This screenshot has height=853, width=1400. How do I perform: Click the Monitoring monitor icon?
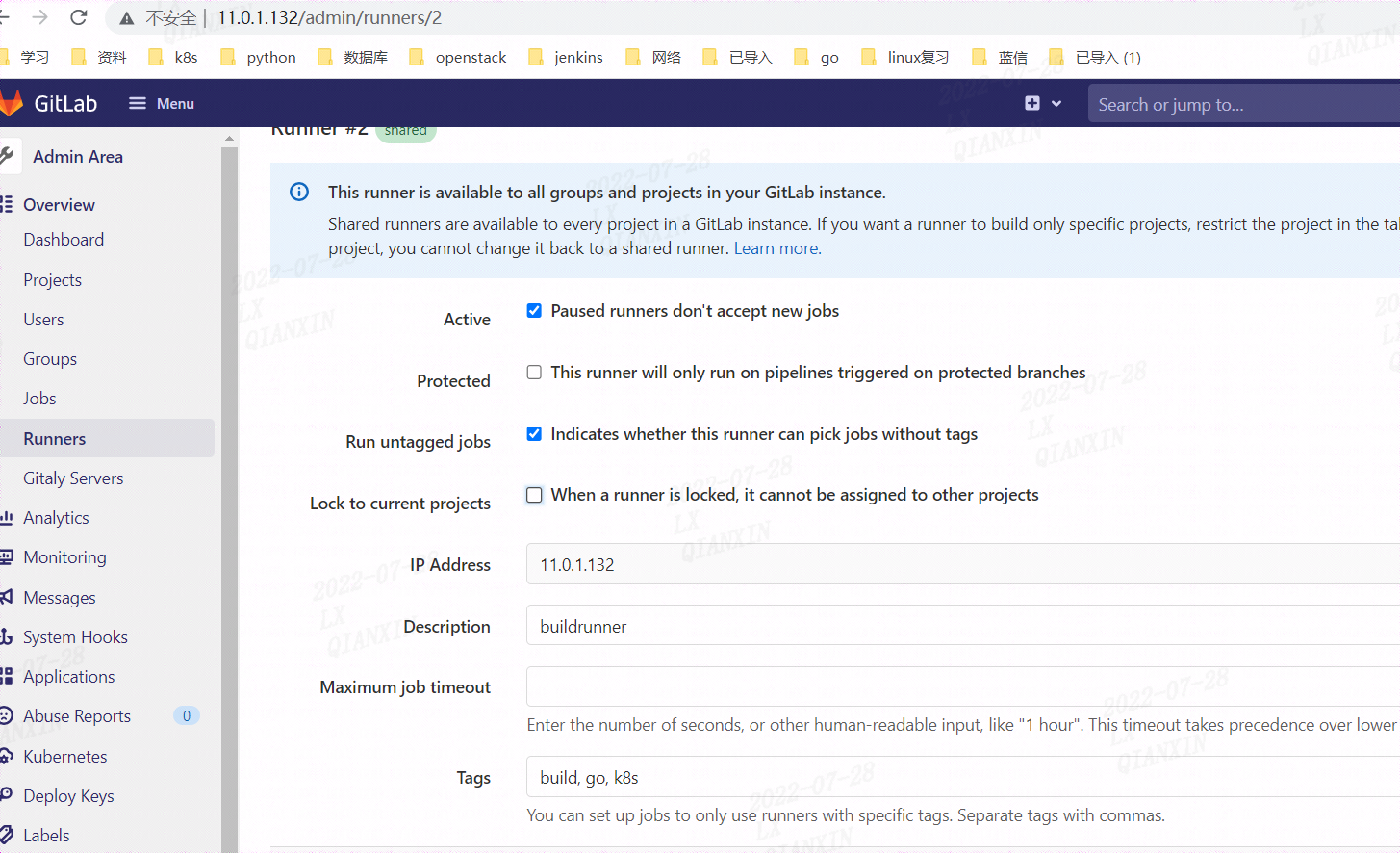[x=7, y=556]
